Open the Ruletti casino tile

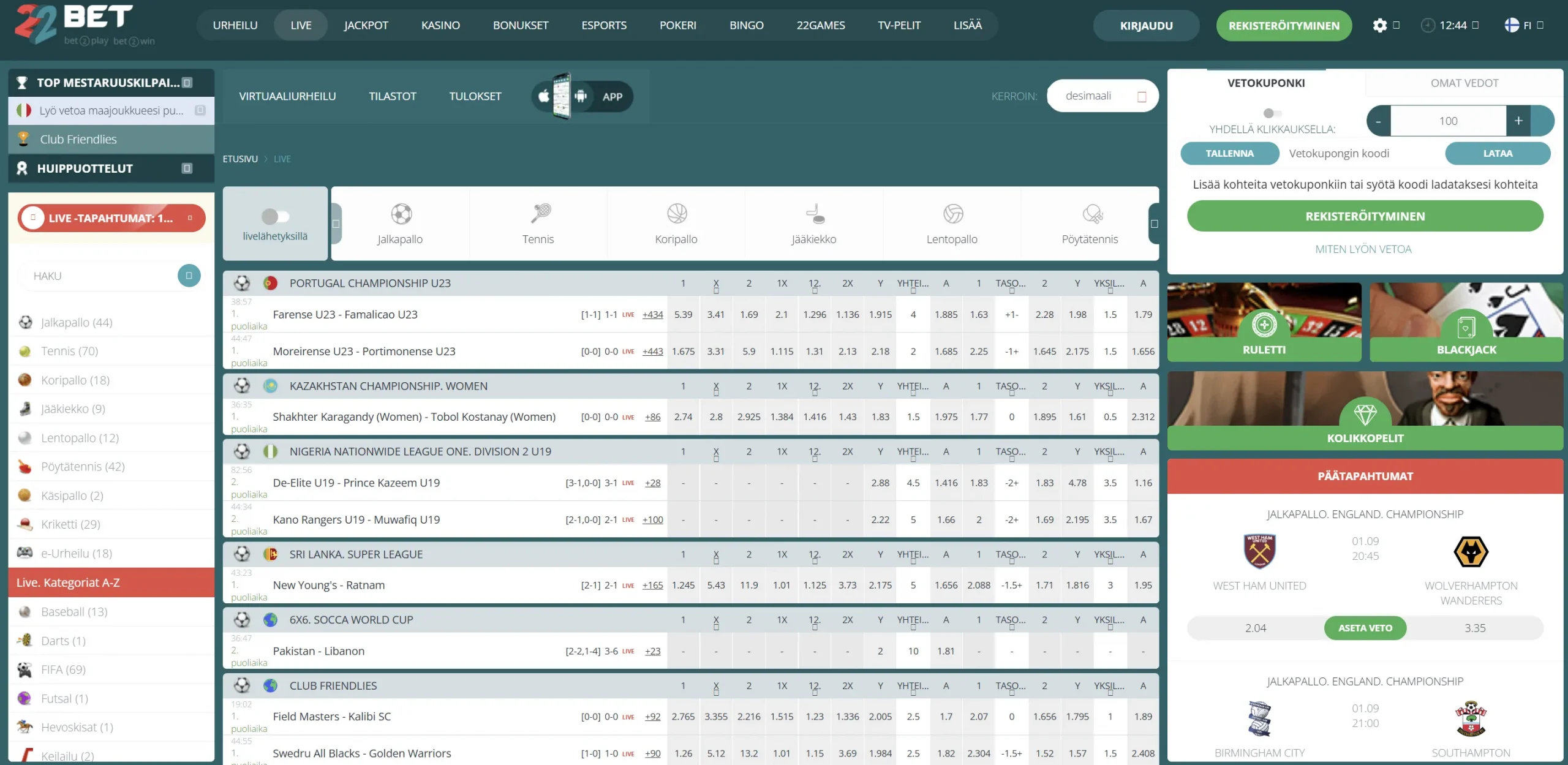coord(1264,322)
